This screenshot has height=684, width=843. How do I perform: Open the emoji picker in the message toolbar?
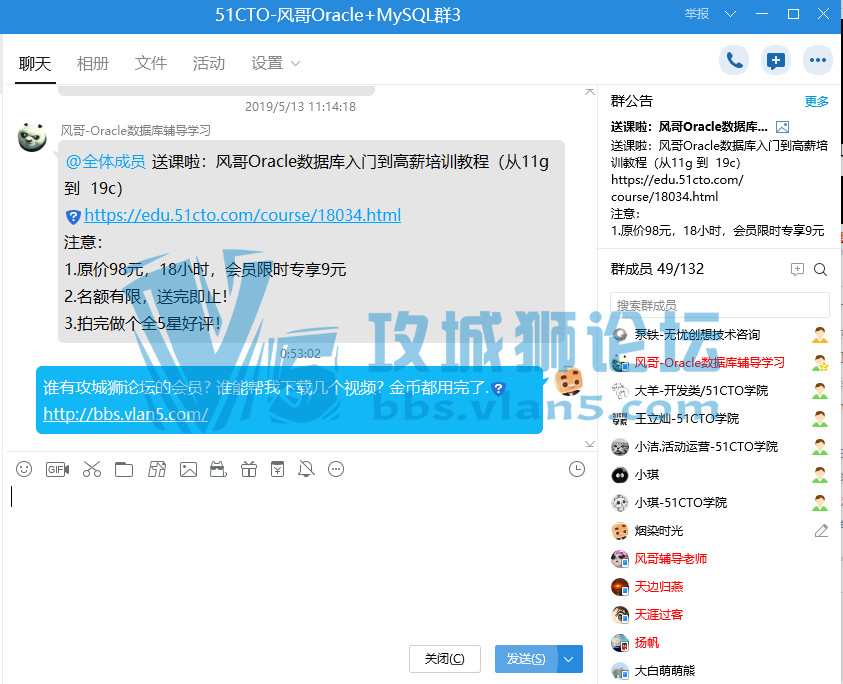click(24, 469)
